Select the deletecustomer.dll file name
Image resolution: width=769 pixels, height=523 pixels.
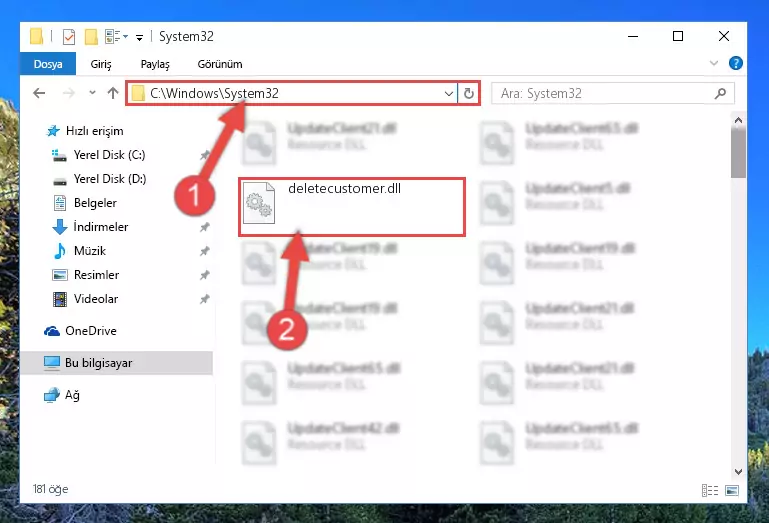point(344,188)
